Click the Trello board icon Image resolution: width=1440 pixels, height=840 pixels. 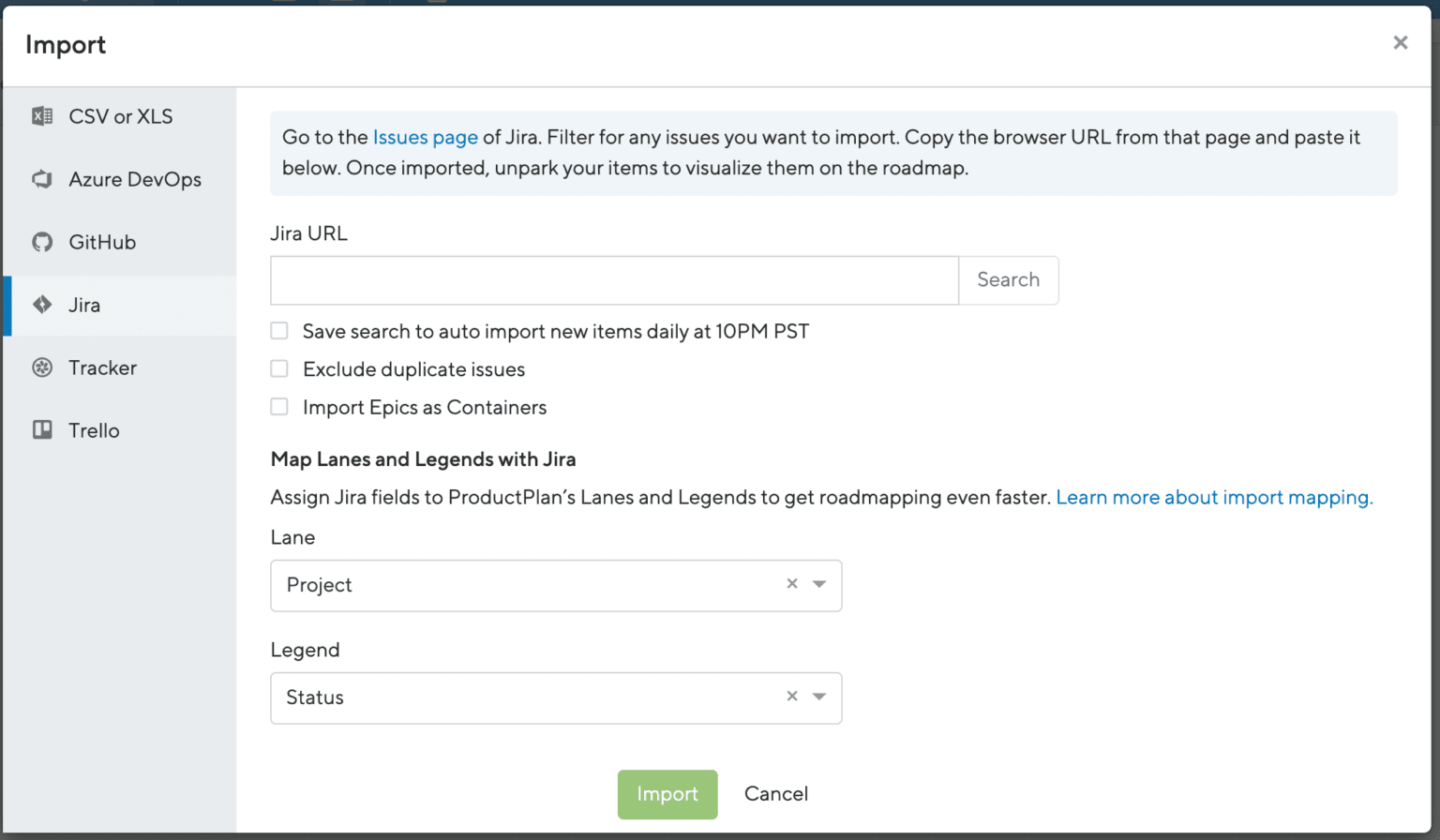[x=41, y=429]
